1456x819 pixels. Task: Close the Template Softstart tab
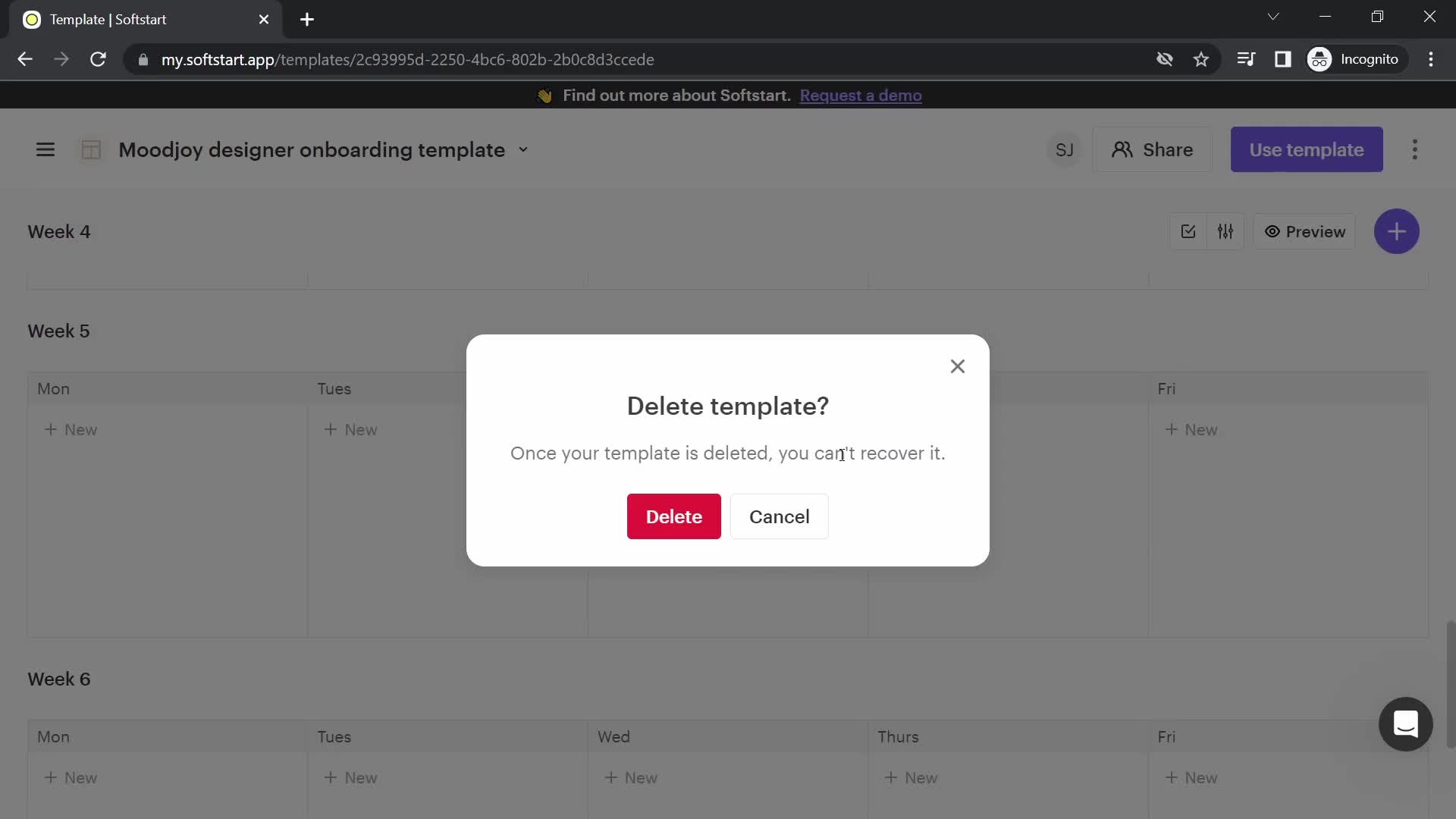[264, 20]
